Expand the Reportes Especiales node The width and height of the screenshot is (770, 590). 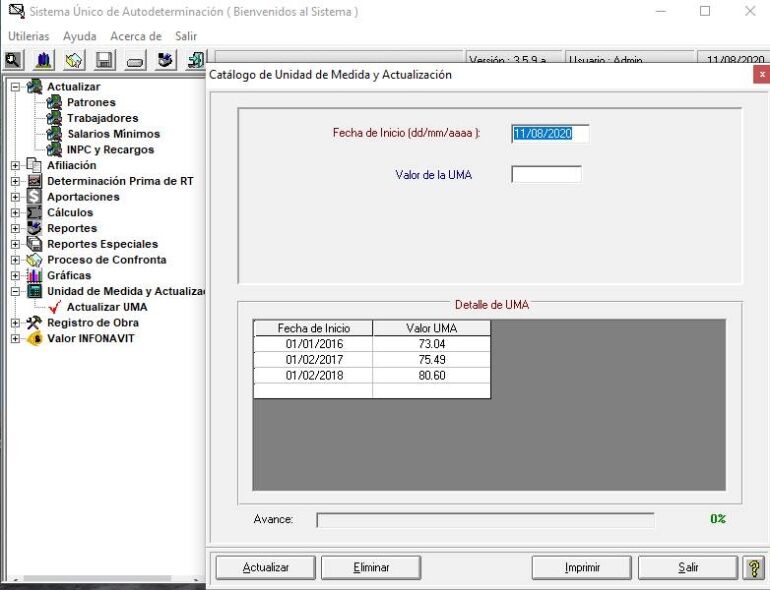[15, 244]
